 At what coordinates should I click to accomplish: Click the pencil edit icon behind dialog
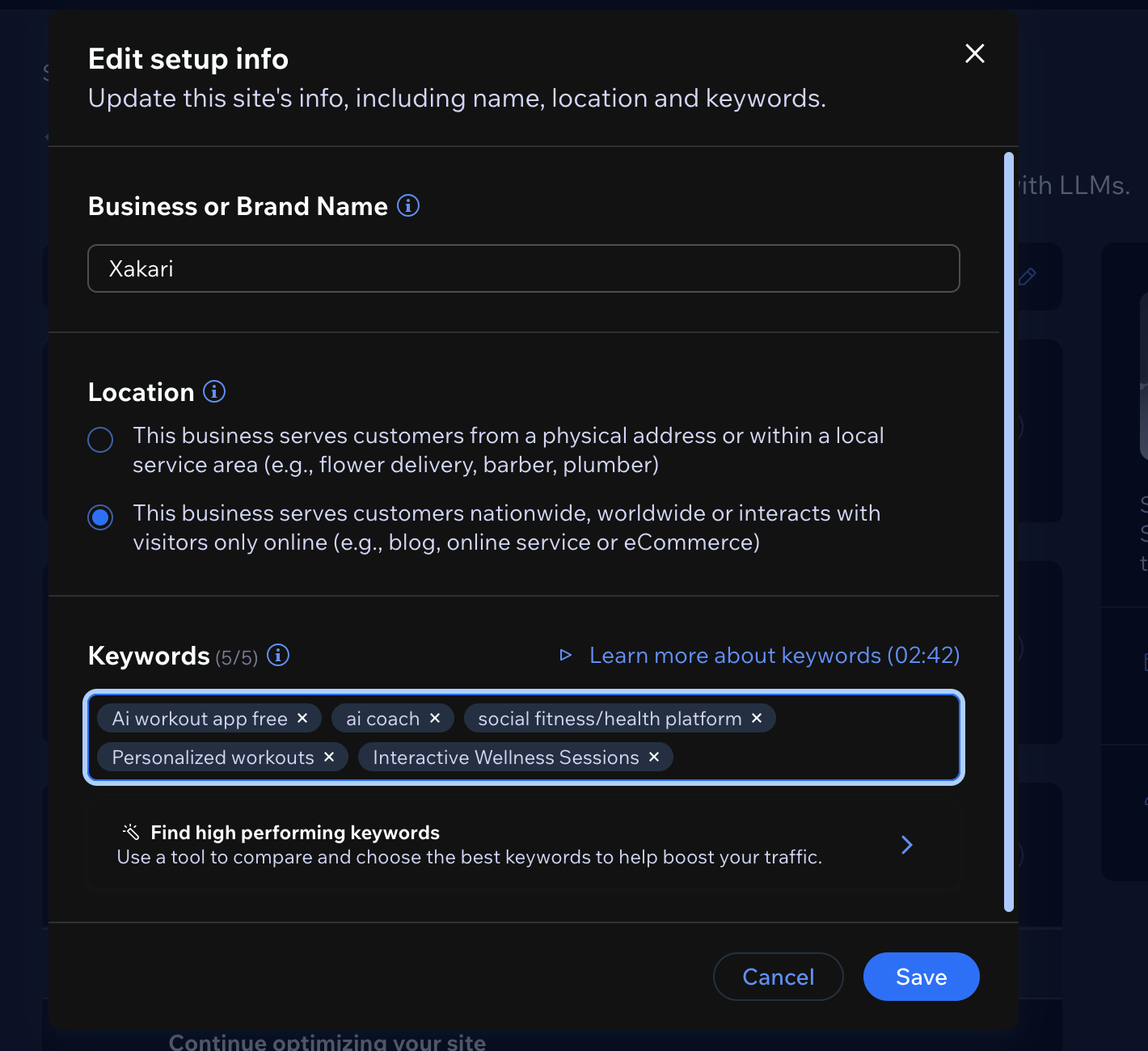point(1028,276)
